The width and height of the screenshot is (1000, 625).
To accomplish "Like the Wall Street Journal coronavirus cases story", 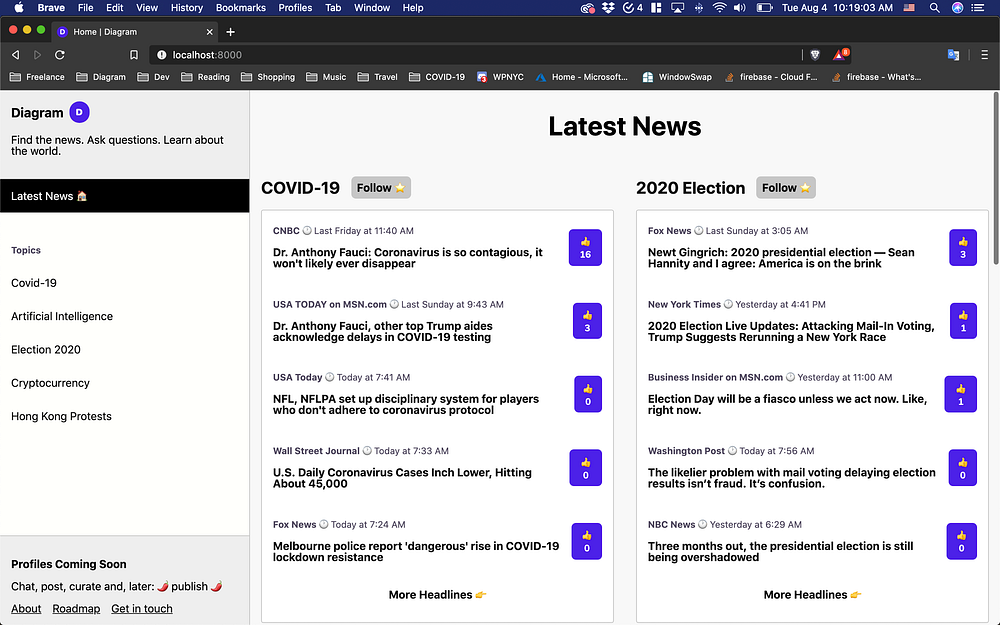I will pyautogui.click(x=585, y=468).
